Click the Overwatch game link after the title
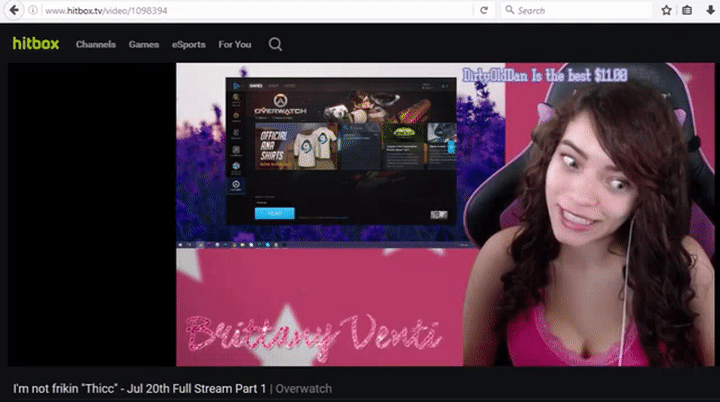The width and height of the screenshot is (720, 402). [303, 388]
